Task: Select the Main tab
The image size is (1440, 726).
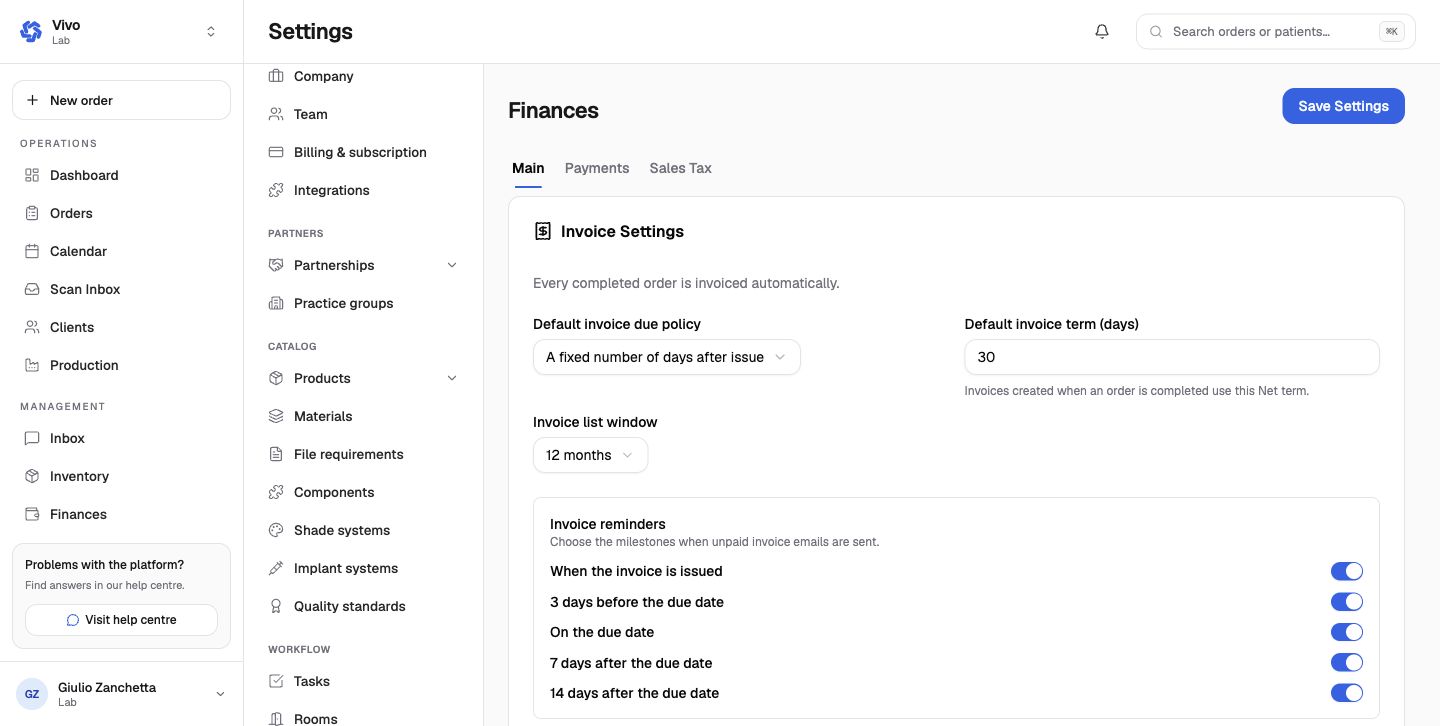Action: tap(528, 168)
